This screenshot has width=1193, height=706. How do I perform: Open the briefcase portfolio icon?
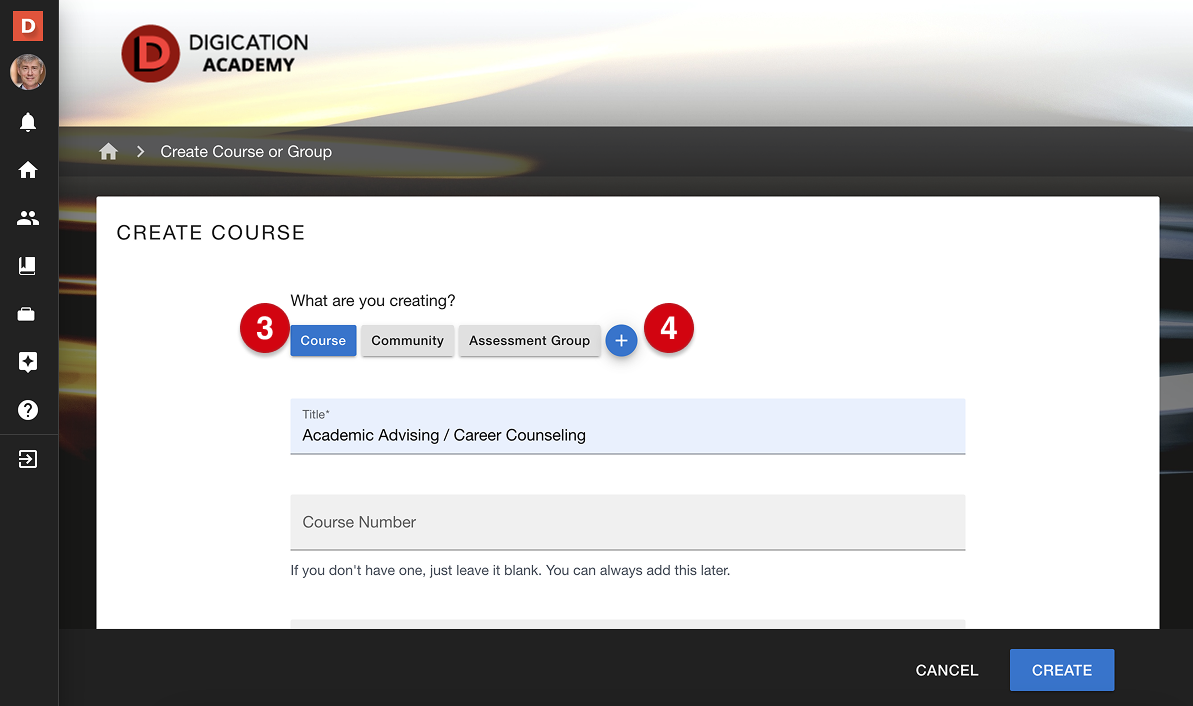[27, 314]
